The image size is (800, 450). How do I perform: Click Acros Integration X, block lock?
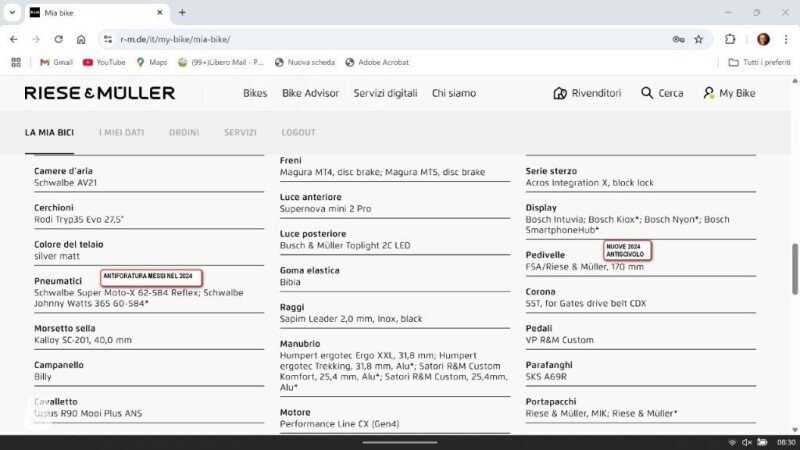pos(589,183)
